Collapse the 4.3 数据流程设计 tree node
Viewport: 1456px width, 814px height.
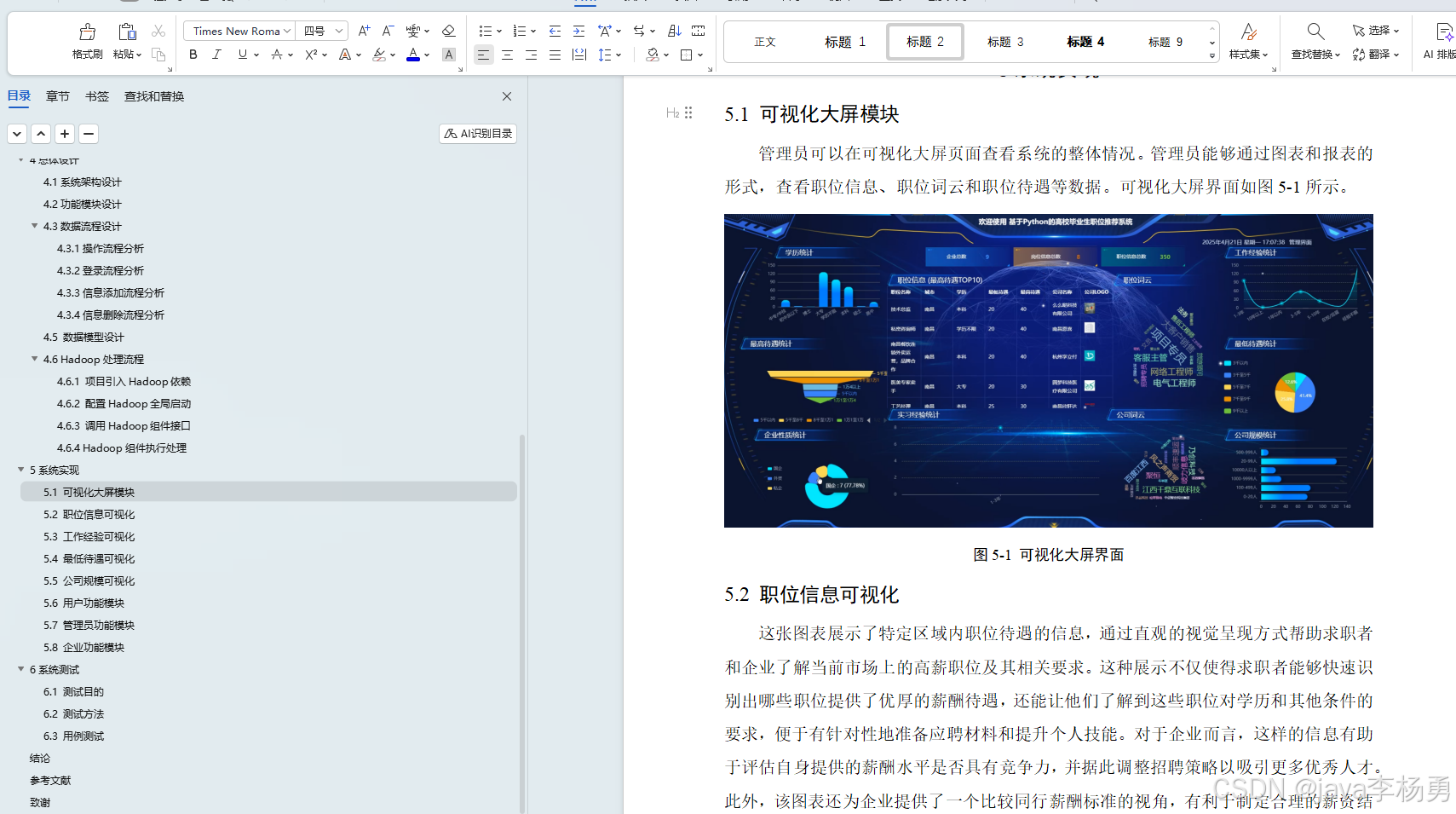pos(35,226)
